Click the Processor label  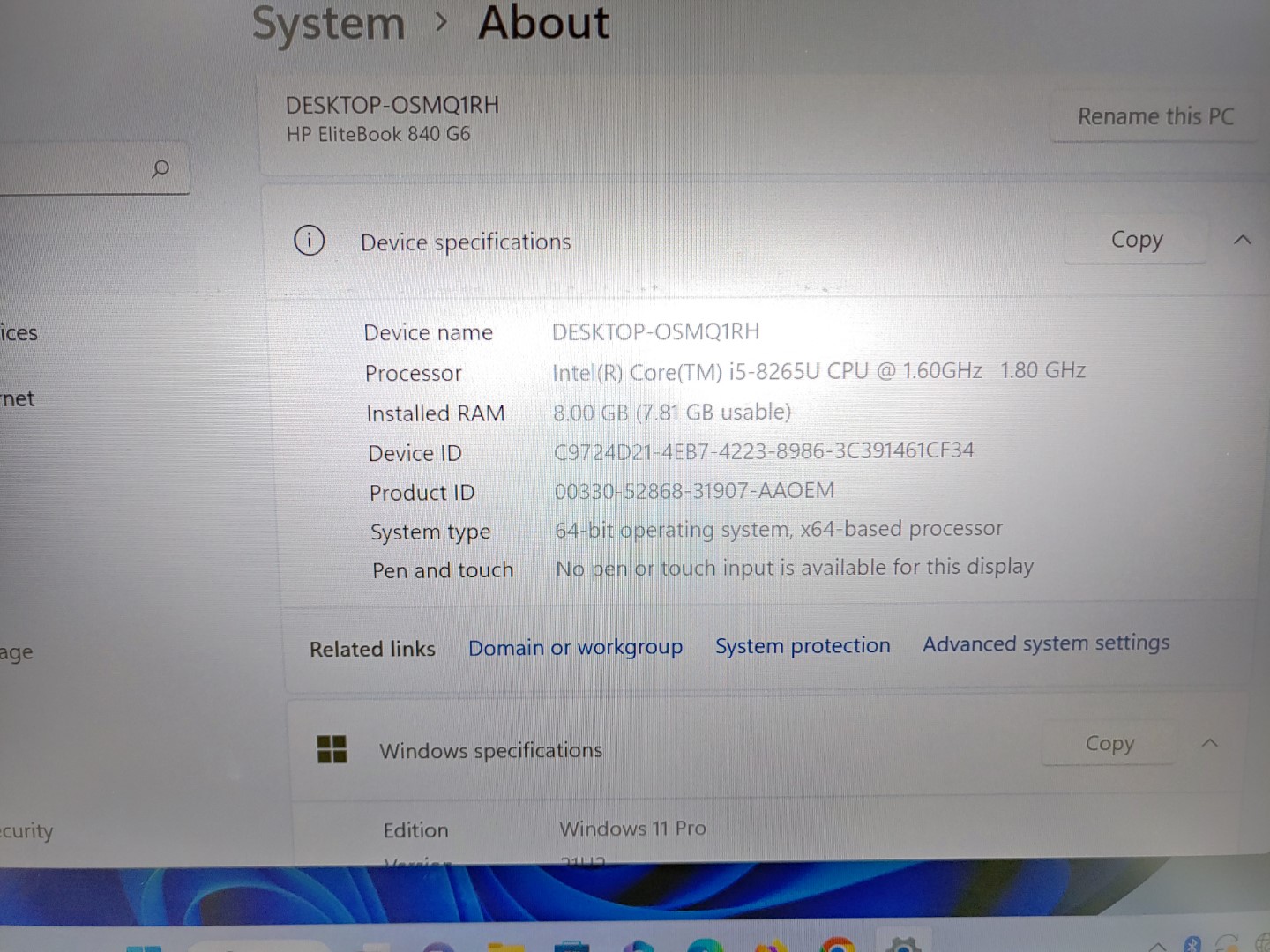click(x=414, y=374)
